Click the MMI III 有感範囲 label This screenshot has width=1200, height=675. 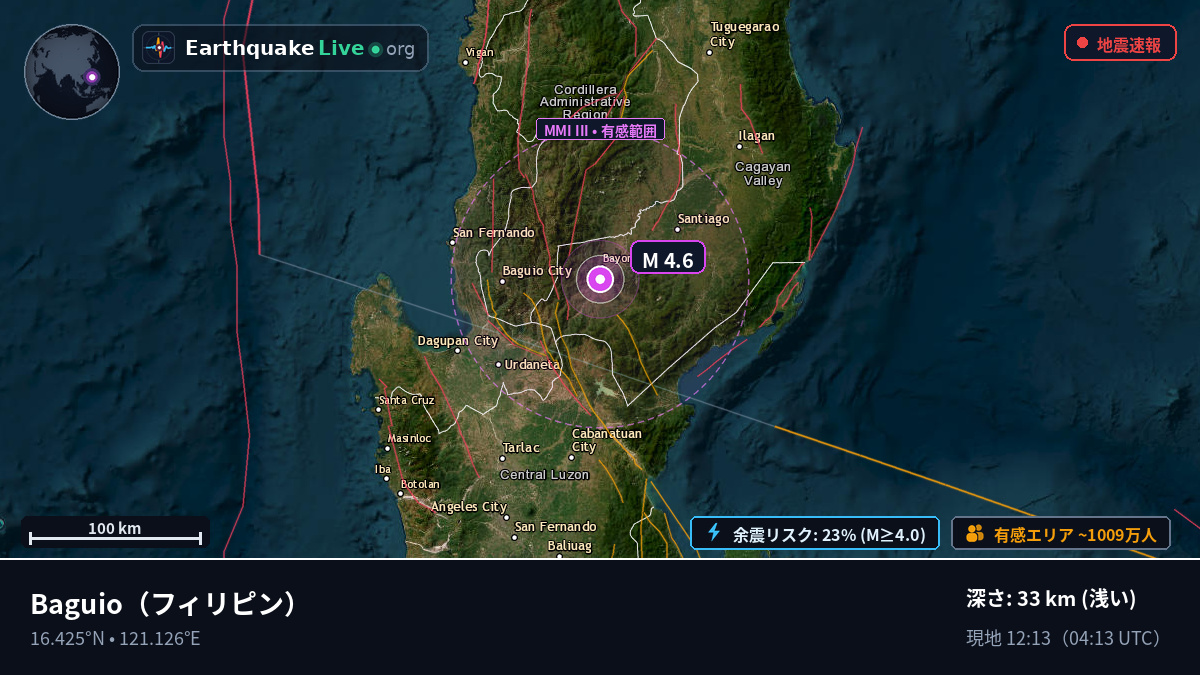coord(600,130)
